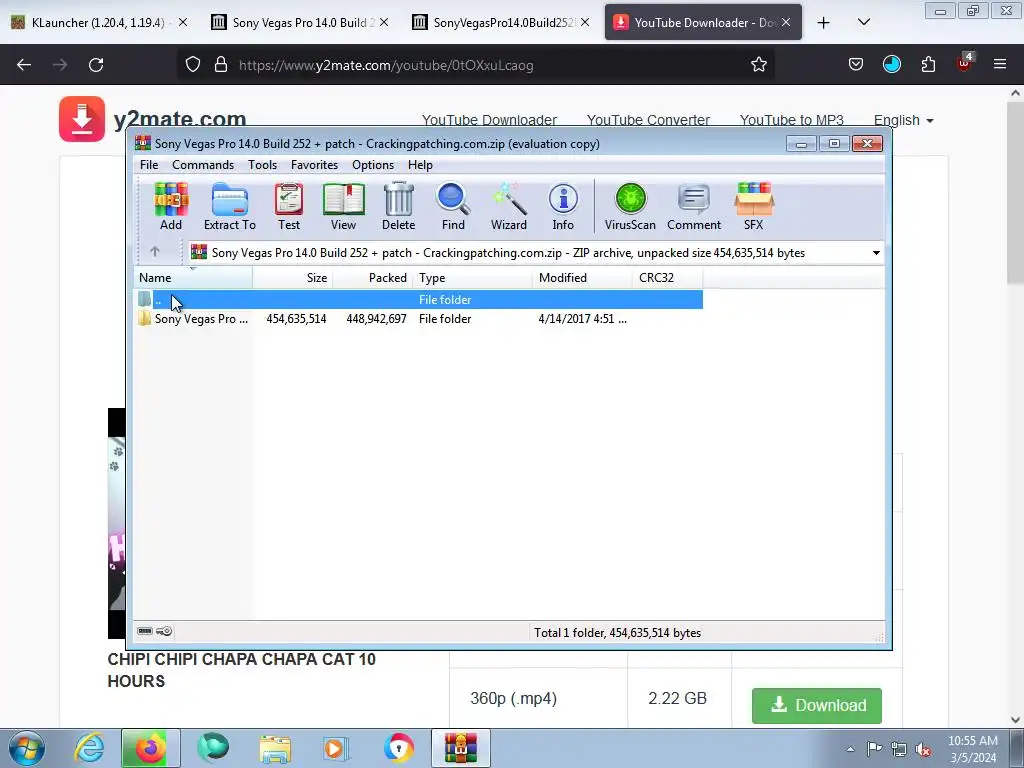Select the Sony Vegas Pro folder row
The width and height of the screenshot is (1024, 768).
(419, 319)
